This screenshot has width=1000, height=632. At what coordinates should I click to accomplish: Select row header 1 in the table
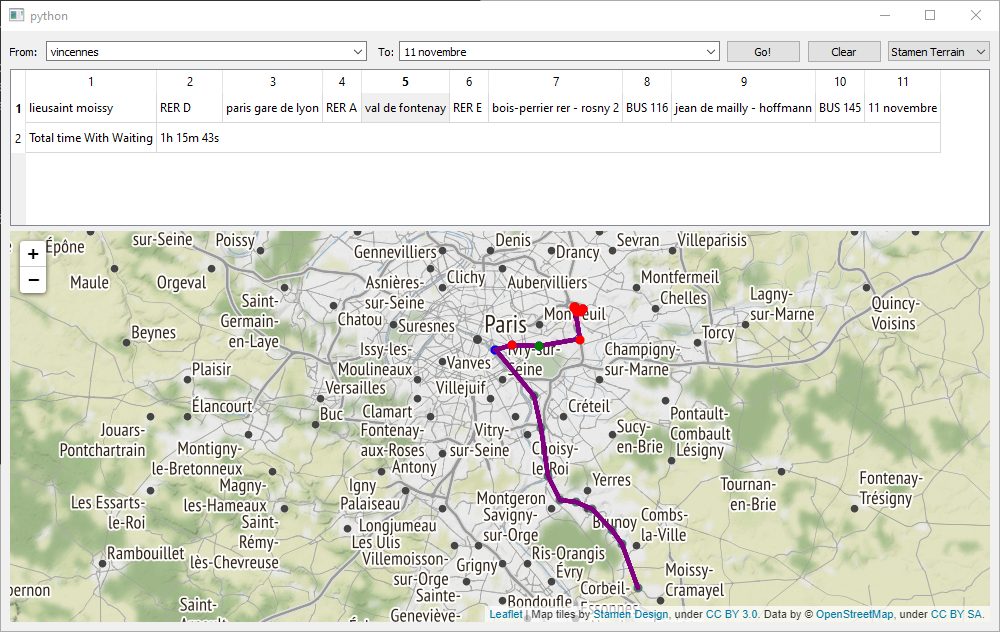coord(18,108)
